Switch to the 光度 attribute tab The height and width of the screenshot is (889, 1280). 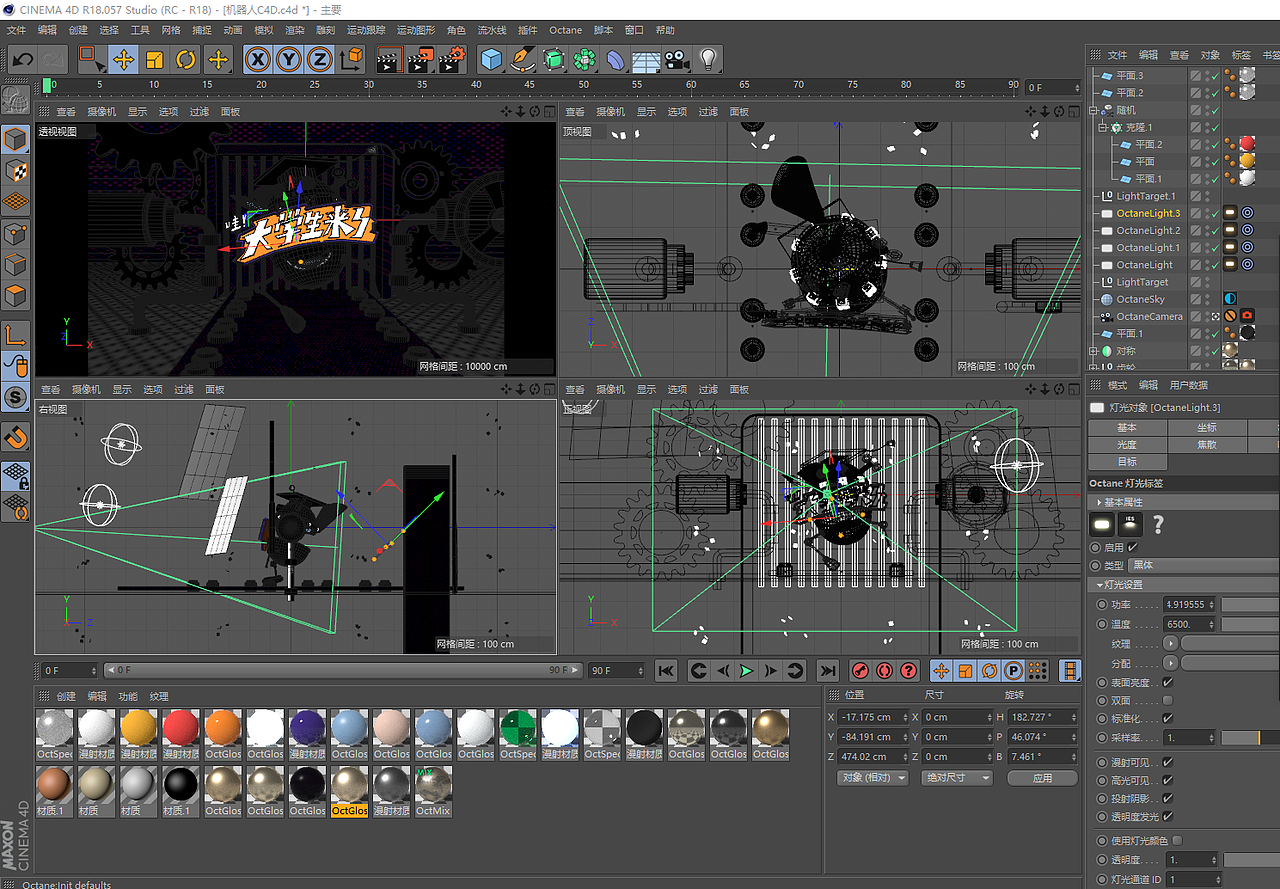point(1127,444)
